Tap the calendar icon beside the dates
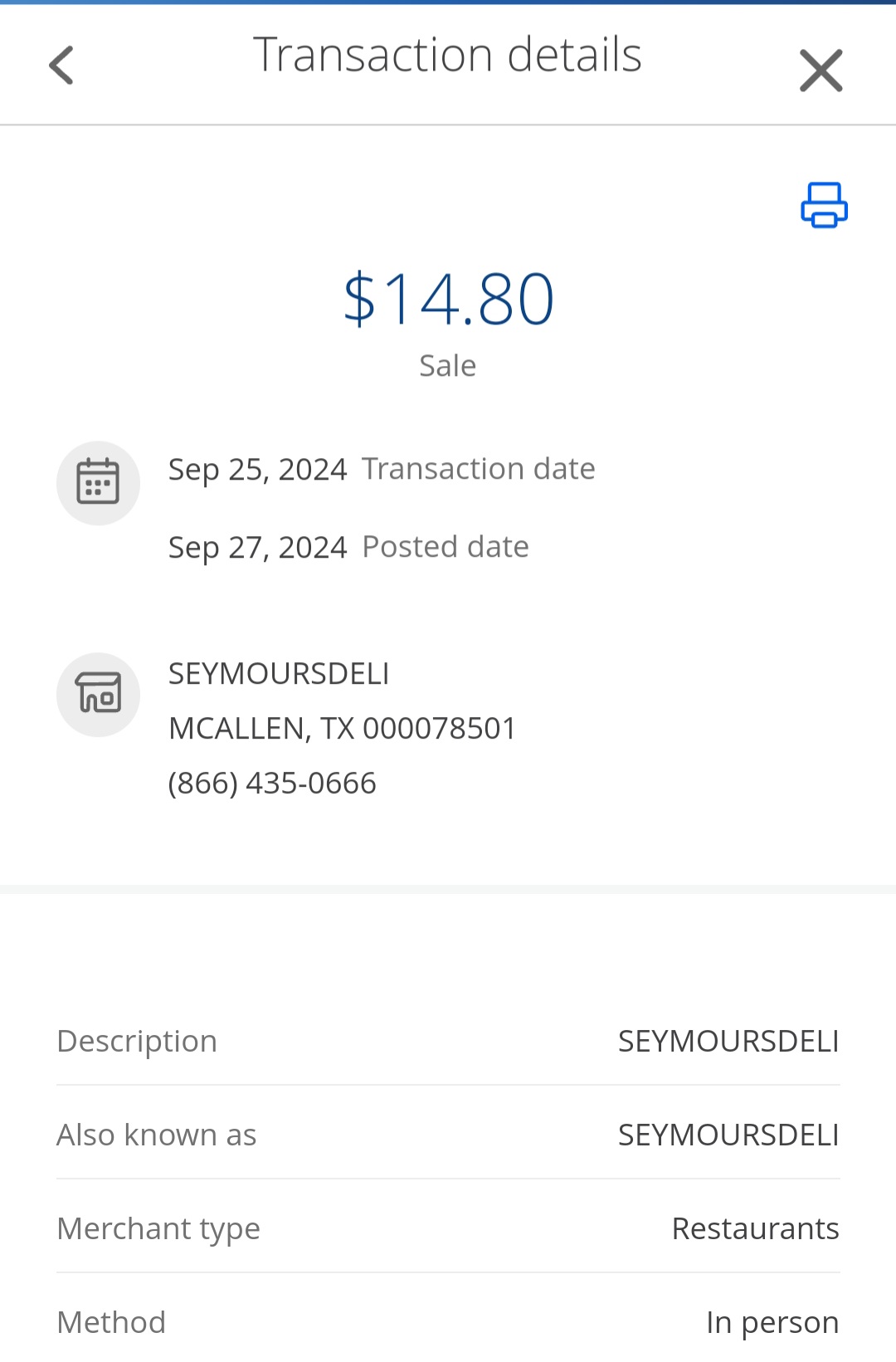This screenshot has width=896, height=1362. (x=98, y=483)
